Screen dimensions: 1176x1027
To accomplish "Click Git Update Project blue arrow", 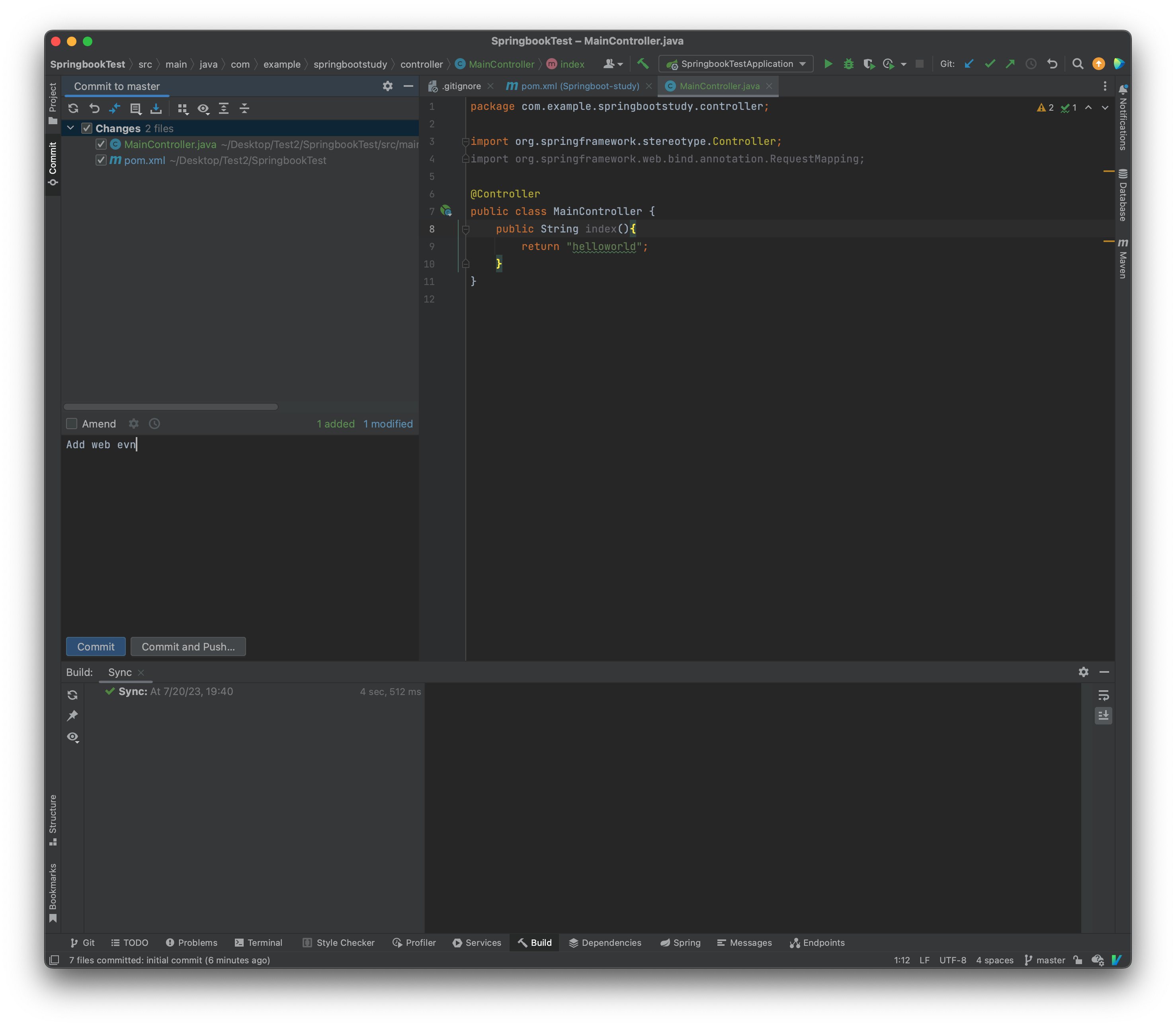I will point(969,64).
